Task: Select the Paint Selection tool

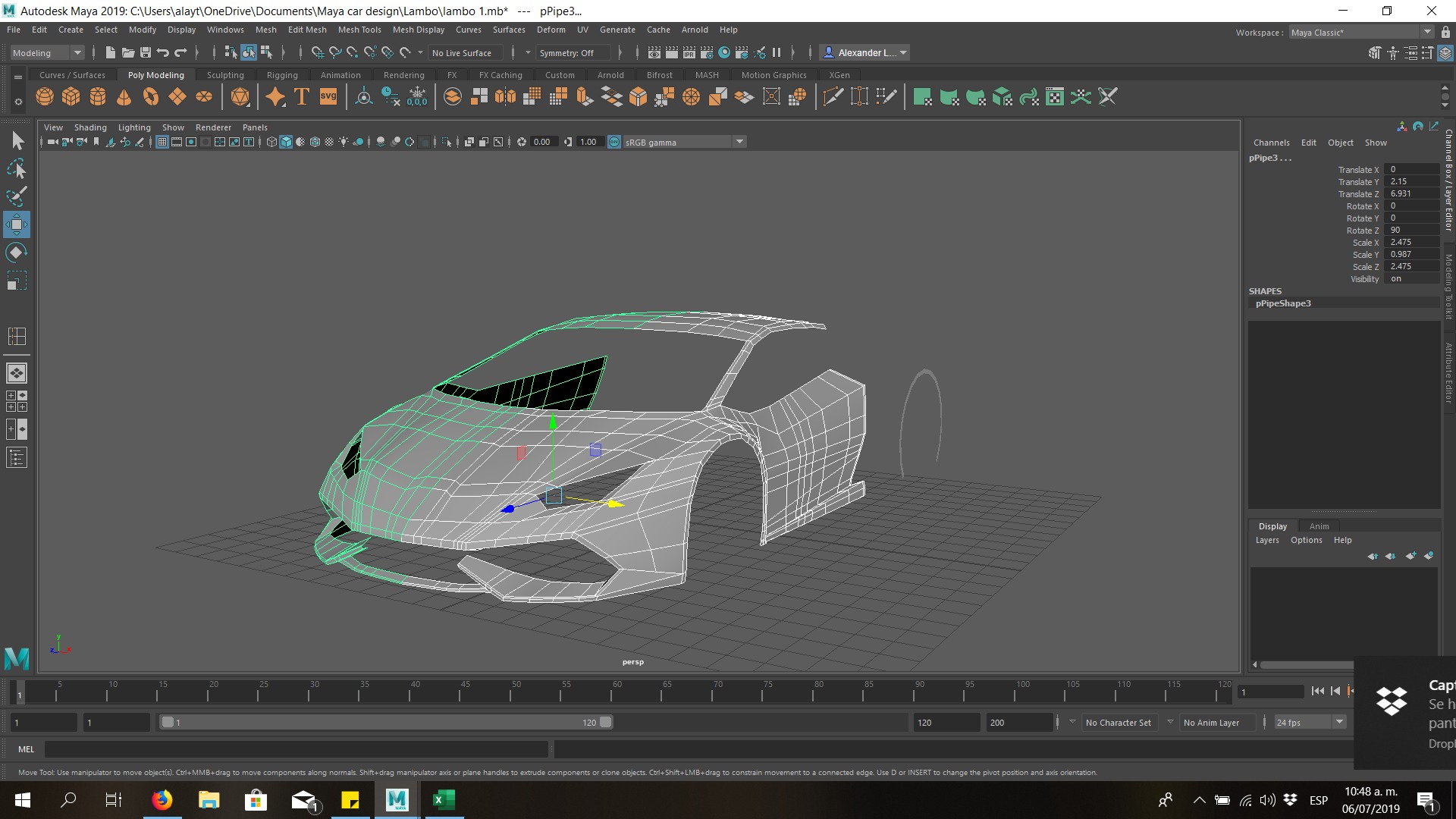Action: pyautogui.click(x=16, y=196)
